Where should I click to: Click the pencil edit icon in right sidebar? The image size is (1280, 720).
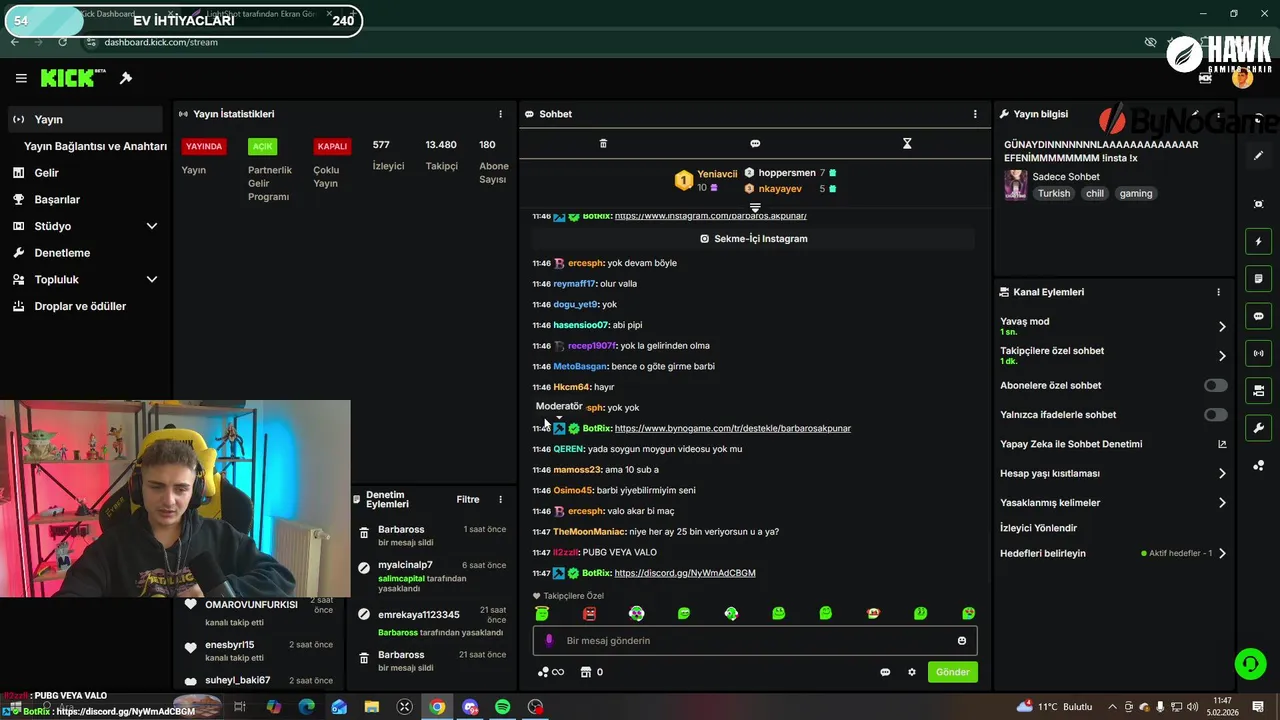tap(1259, 156)
